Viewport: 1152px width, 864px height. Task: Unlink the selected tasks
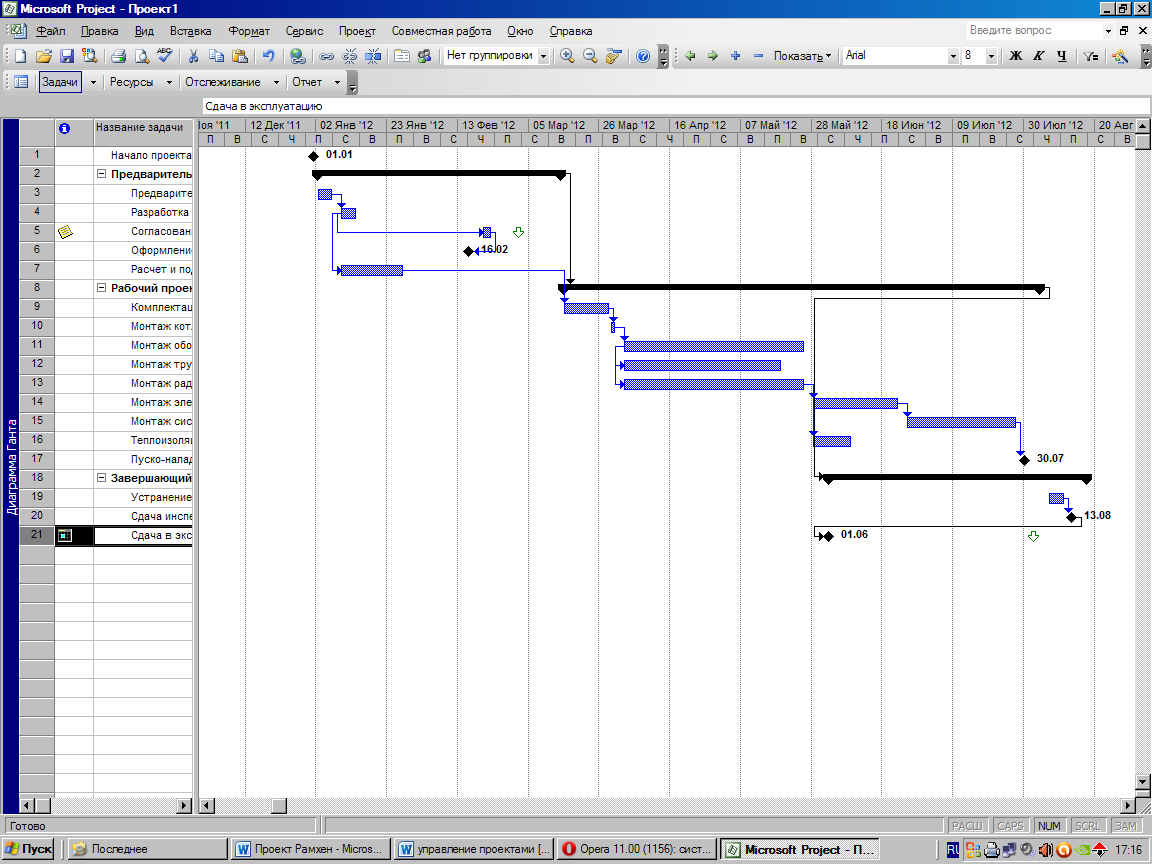pos(350,56)
